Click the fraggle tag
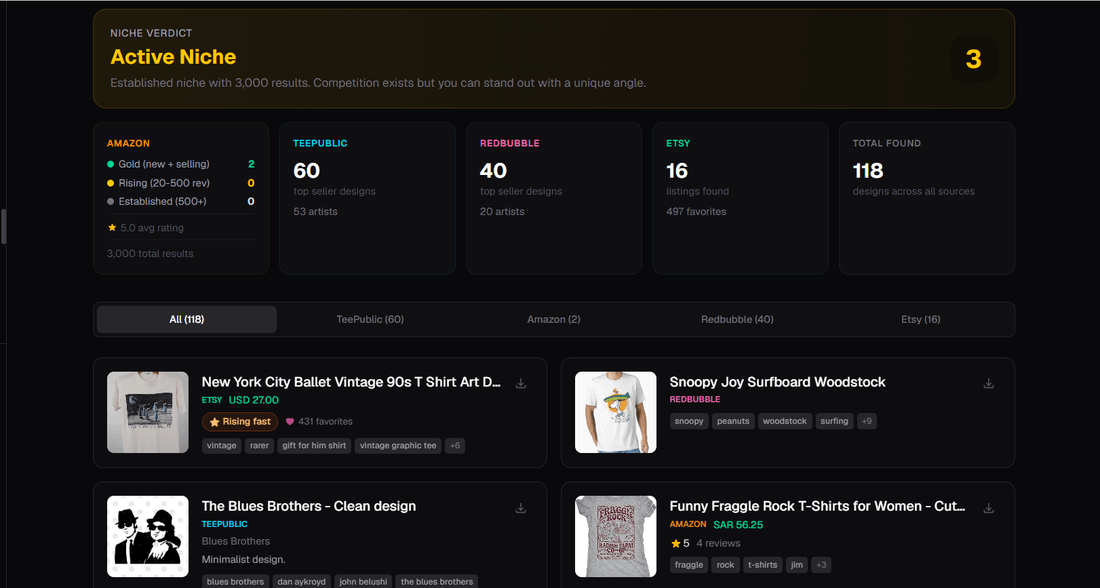The width and height of the screenshot is (1100, 588). [x=689, y=565]
